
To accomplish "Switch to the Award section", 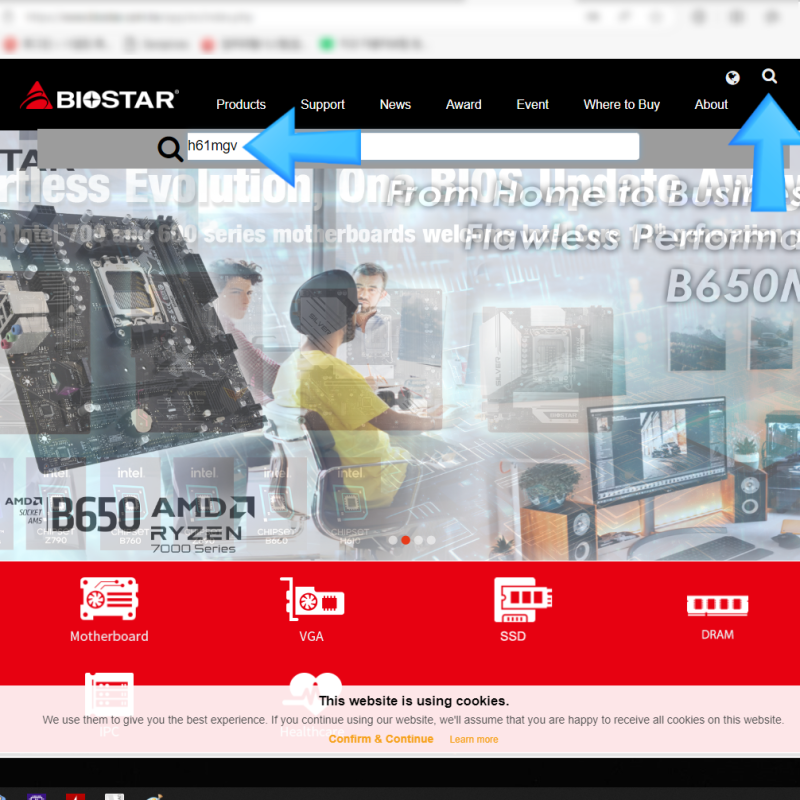I will (463, 104).
